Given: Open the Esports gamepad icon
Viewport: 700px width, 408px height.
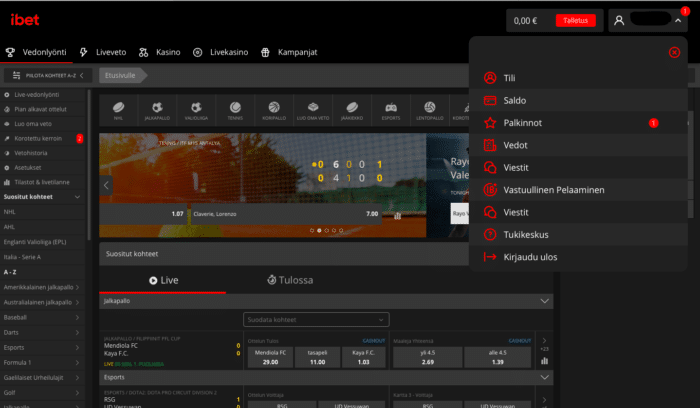Looking at the screenshot, I should click(x=391, y=111).
